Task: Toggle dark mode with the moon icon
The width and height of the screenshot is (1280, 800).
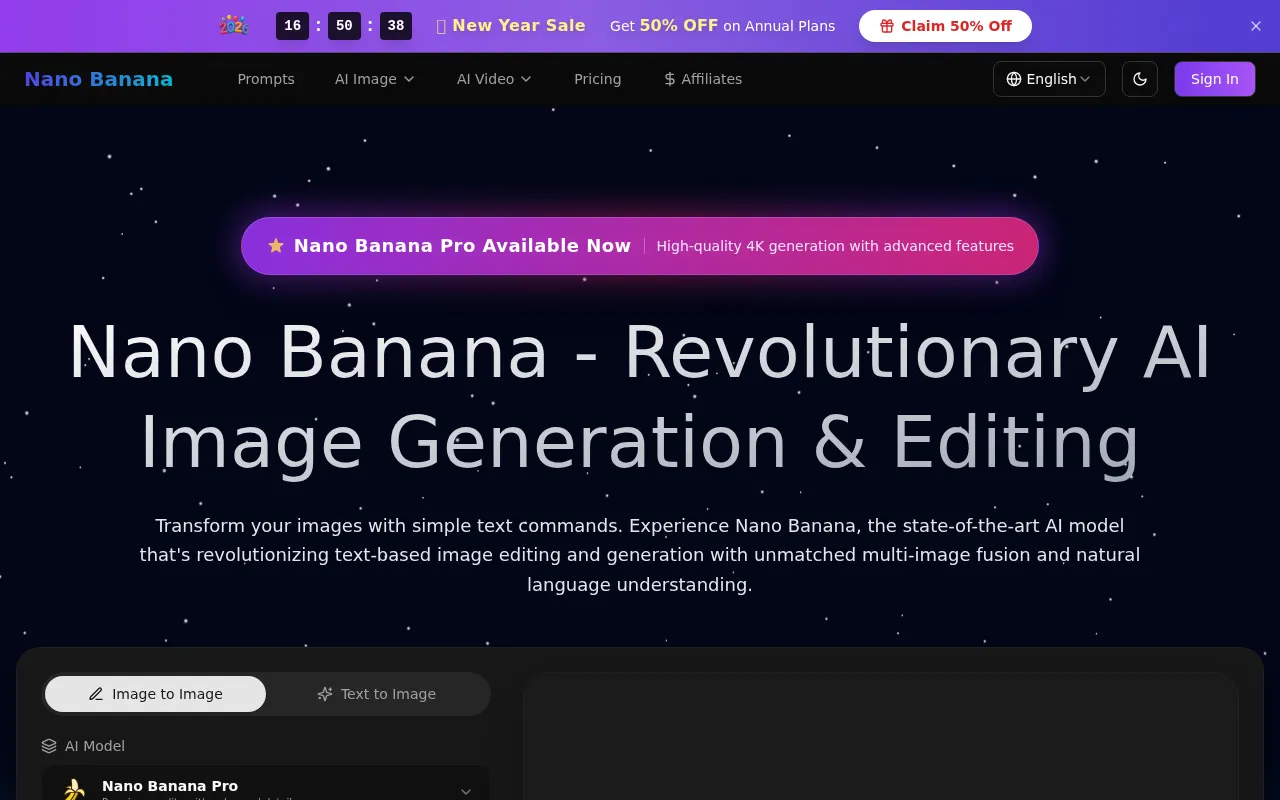Action: coord(1140,79)
